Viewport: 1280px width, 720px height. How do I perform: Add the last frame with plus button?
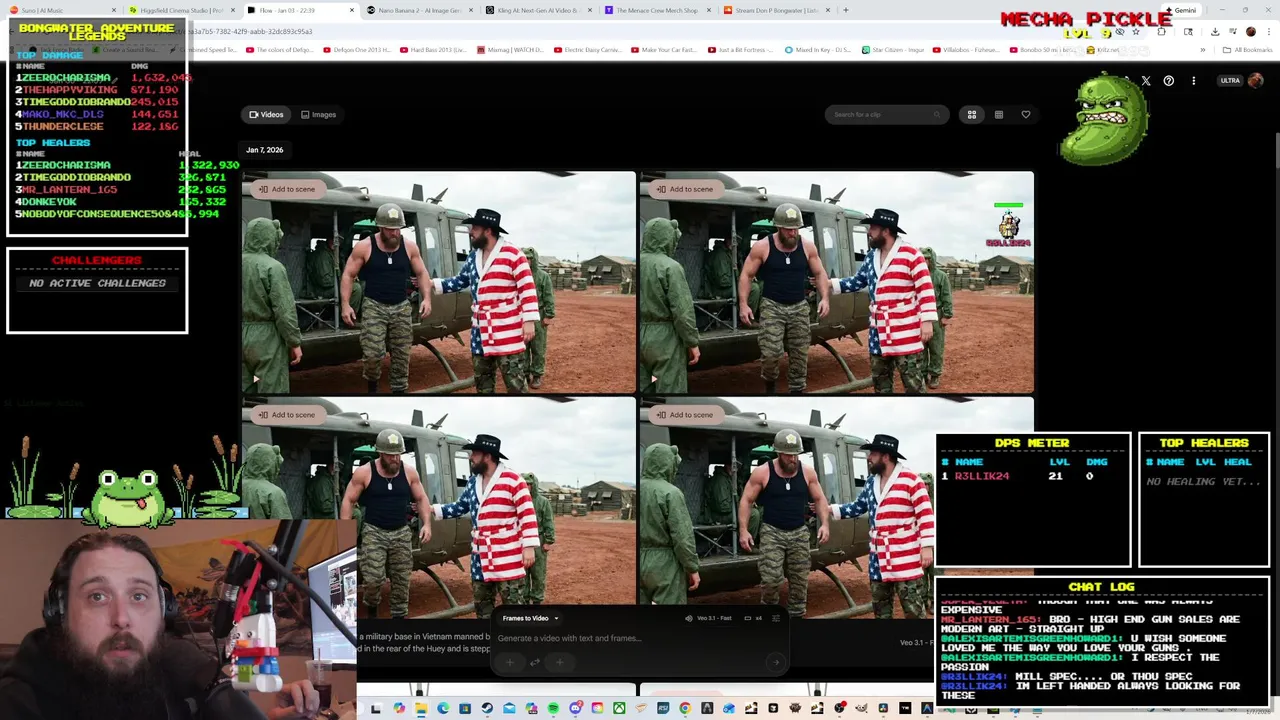click(x=560, y=661)
